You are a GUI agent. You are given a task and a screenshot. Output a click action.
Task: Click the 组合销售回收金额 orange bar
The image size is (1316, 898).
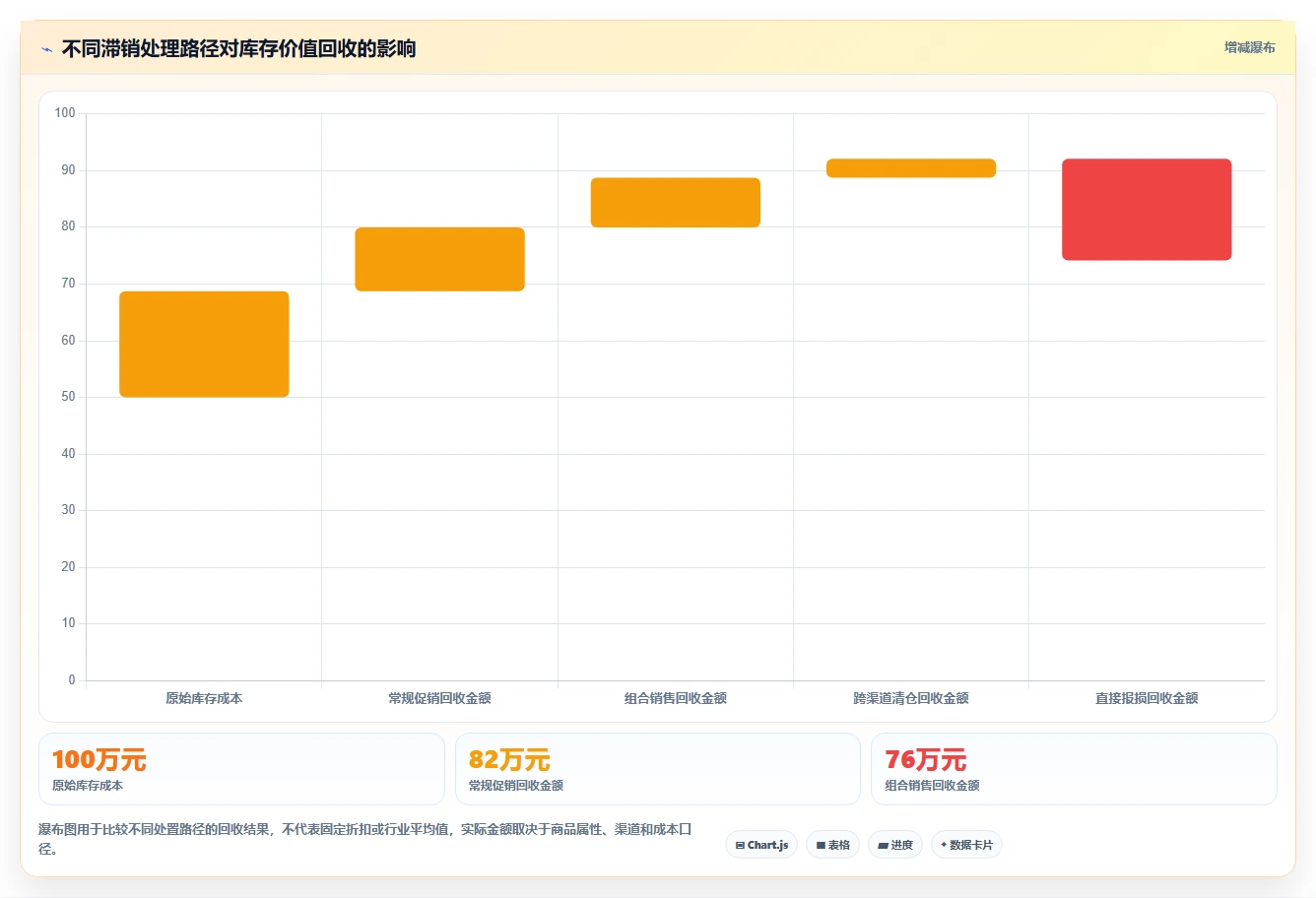676,203
